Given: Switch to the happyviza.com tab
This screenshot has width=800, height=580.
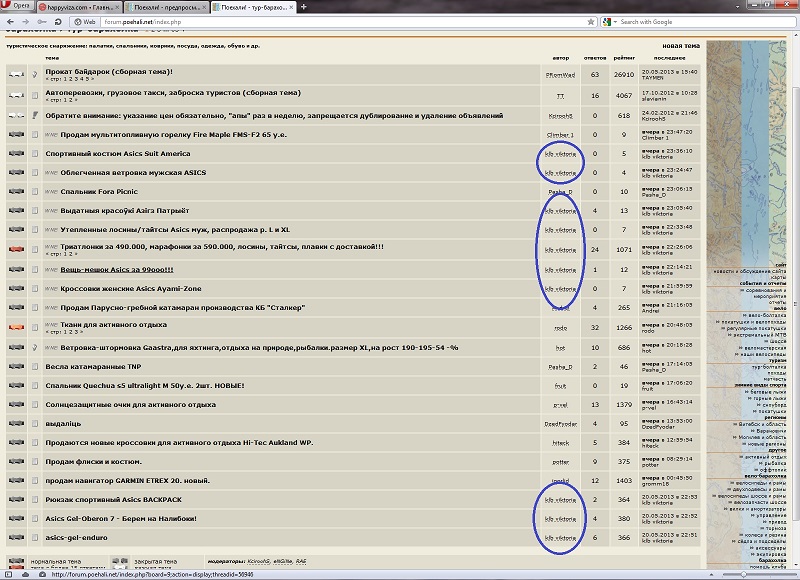Looking at the screenshot, I should pyautogui.click(x=79, y=7).
